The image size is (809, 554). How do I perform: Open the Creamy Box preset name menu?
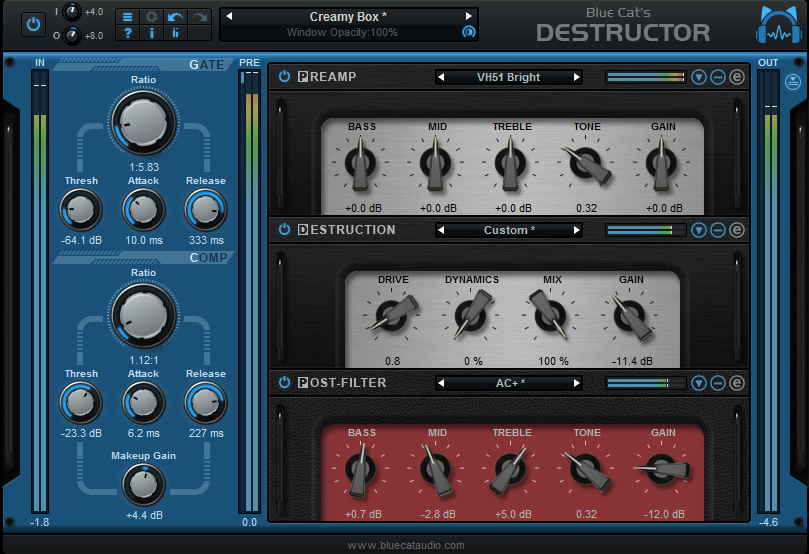pos(348,17)
